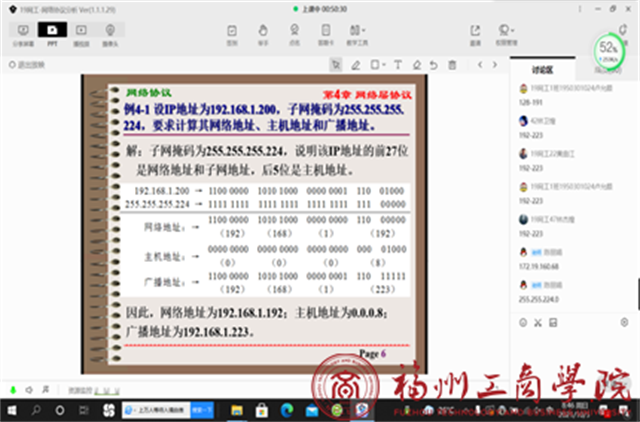Click the network status 52% indicator
The image size is (640, 422).
click(x=607, y=47)
